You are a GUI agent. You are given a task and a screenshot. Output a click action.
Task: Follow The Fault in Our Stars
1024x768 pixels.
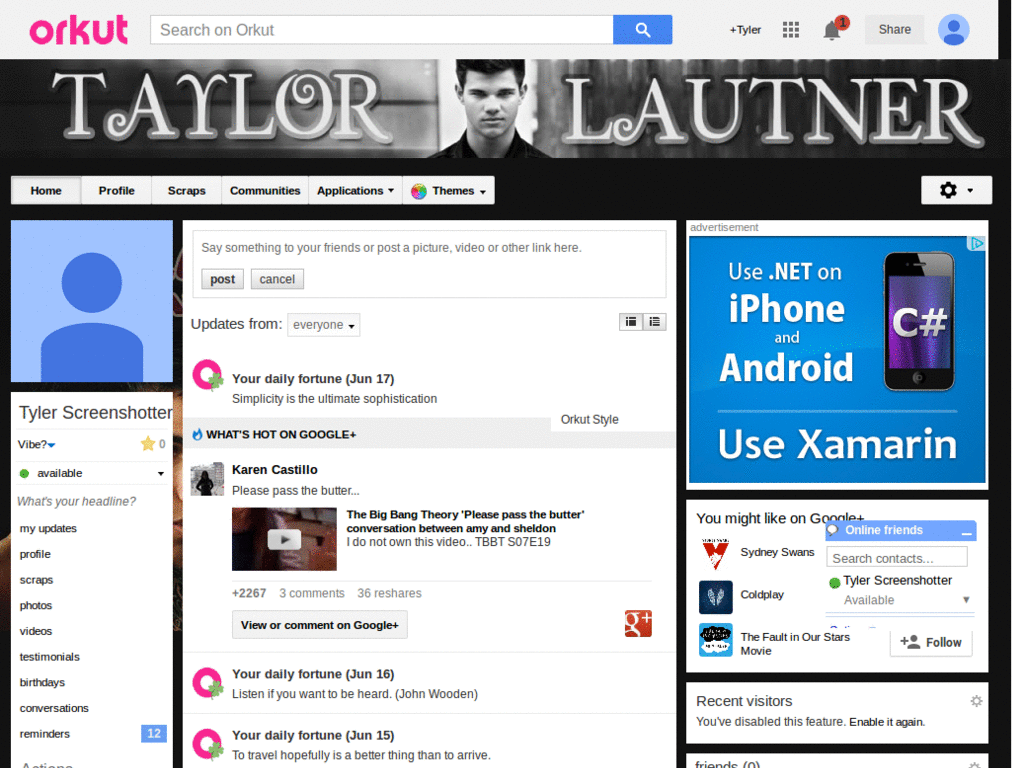pos(931,642)
